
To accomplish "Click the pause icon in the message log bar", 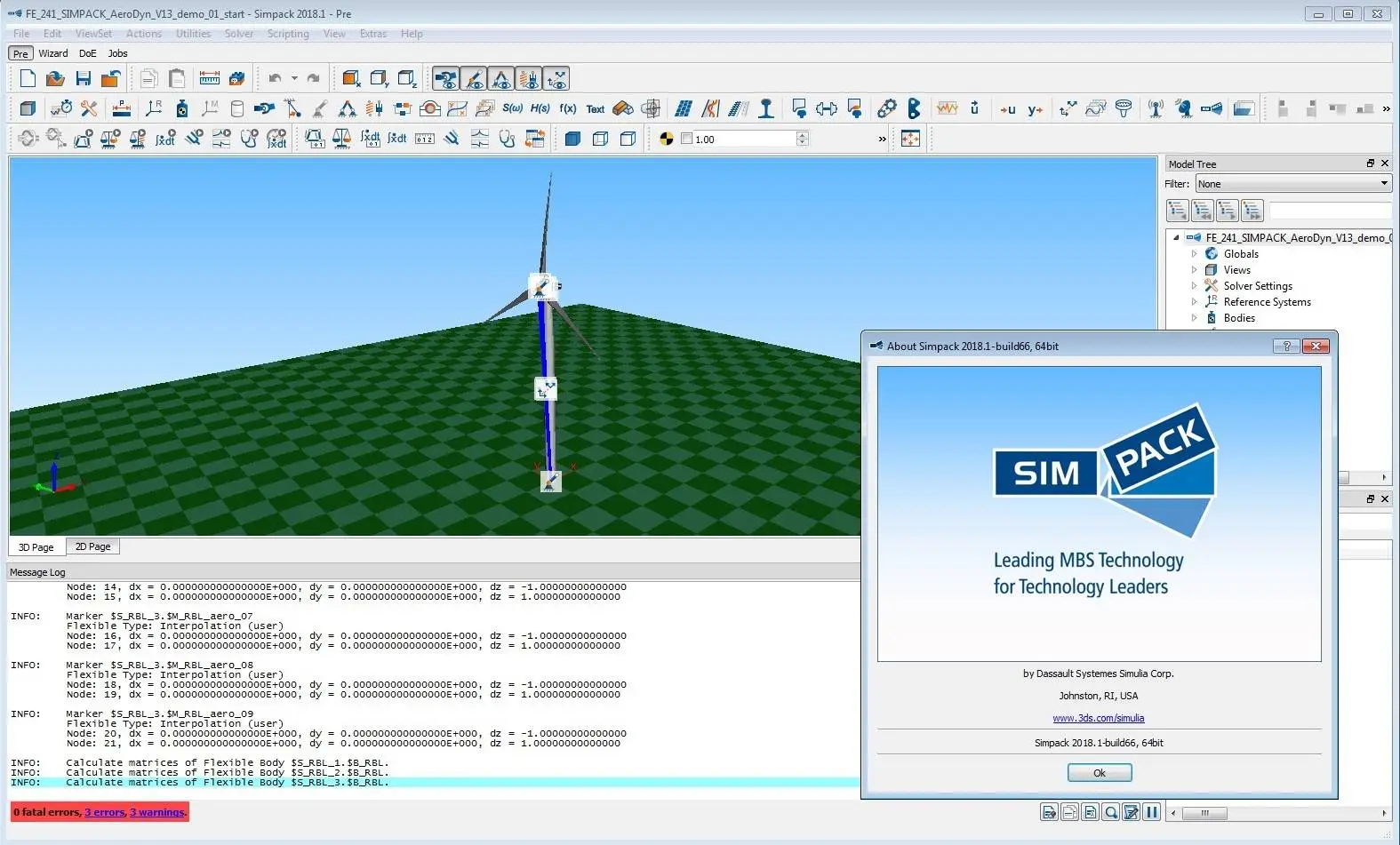I will coord(1152,812).
